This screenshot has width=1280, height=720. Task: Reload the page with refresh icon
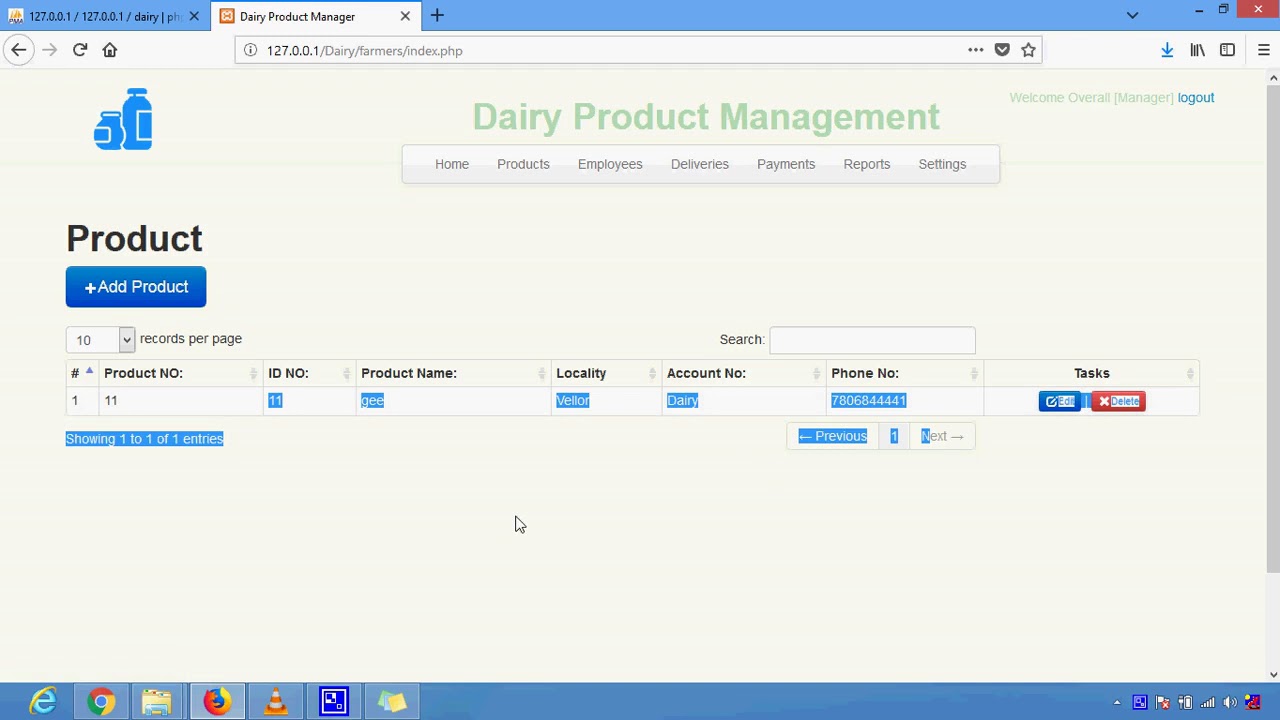(x=80, y=50)
